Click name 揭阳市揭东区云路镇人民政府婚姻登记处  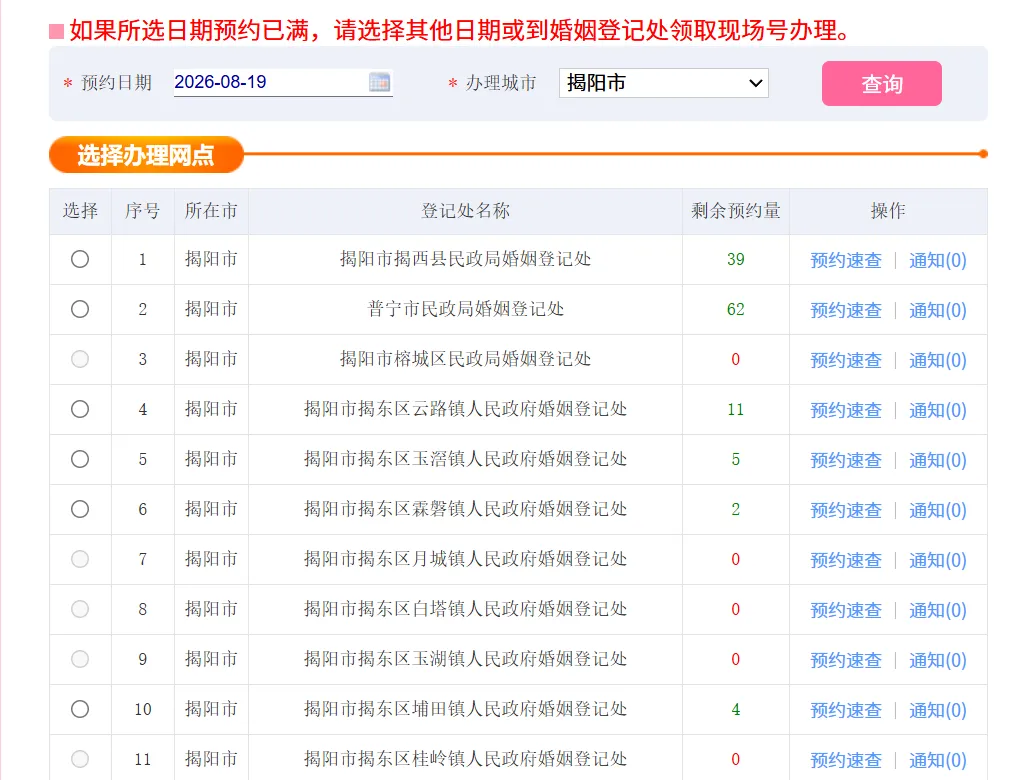click(x=465, y=409)
